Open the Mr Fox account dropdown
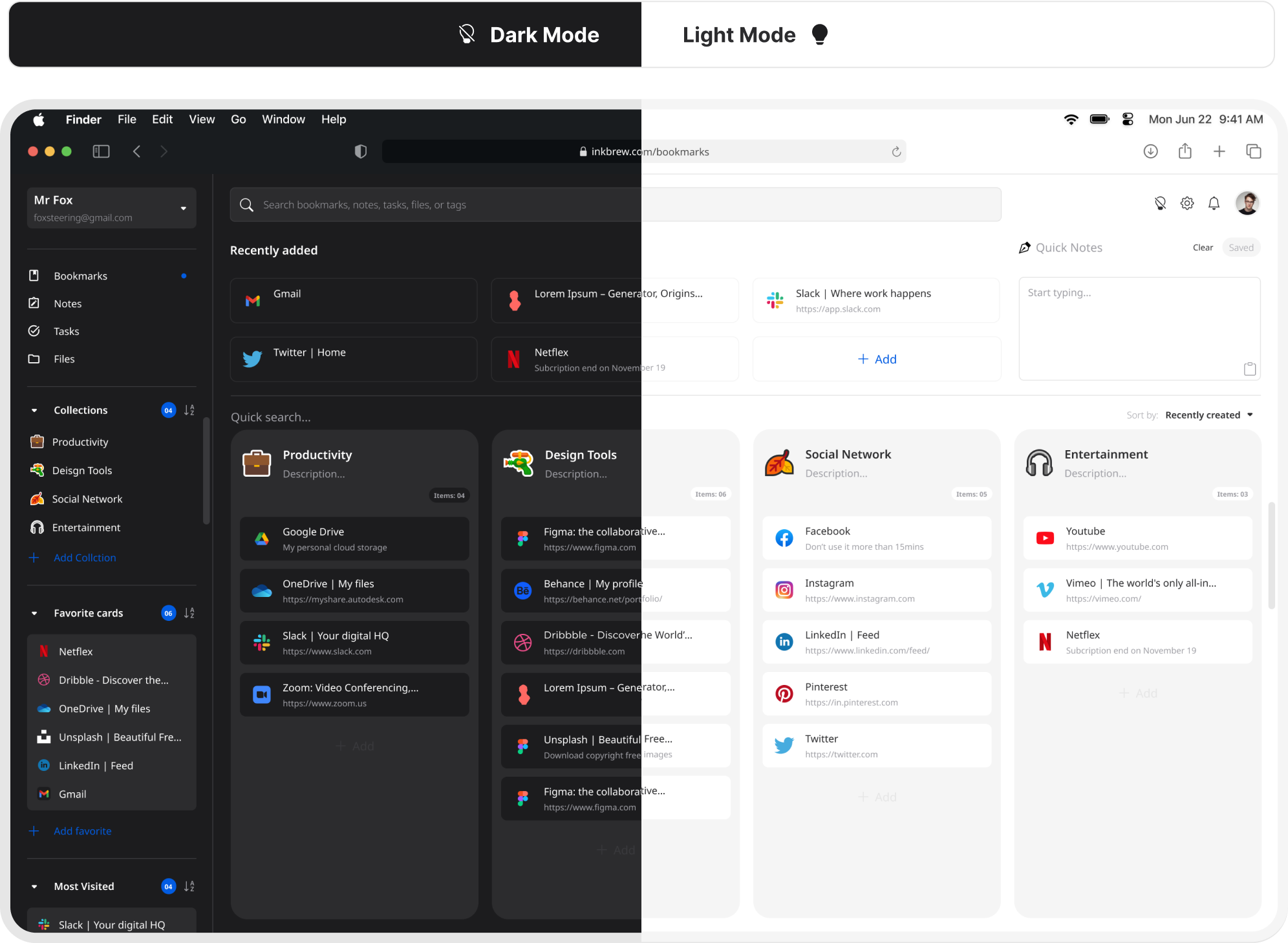This screenshot has width=1288, height=943. tap(112, 208)
